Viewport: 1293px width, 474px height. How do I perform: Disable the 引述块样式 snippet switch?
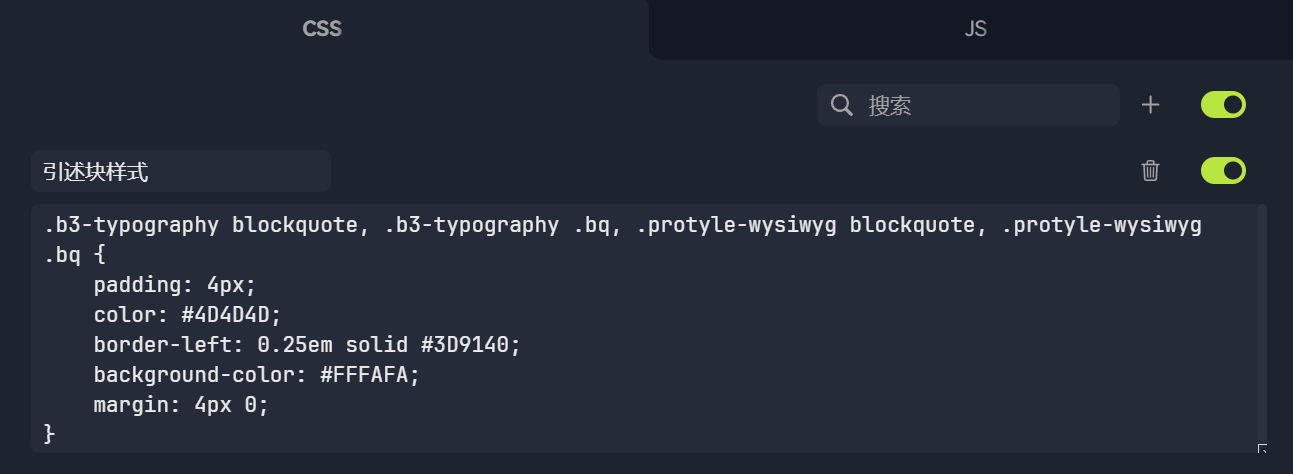pos(1223,171)
